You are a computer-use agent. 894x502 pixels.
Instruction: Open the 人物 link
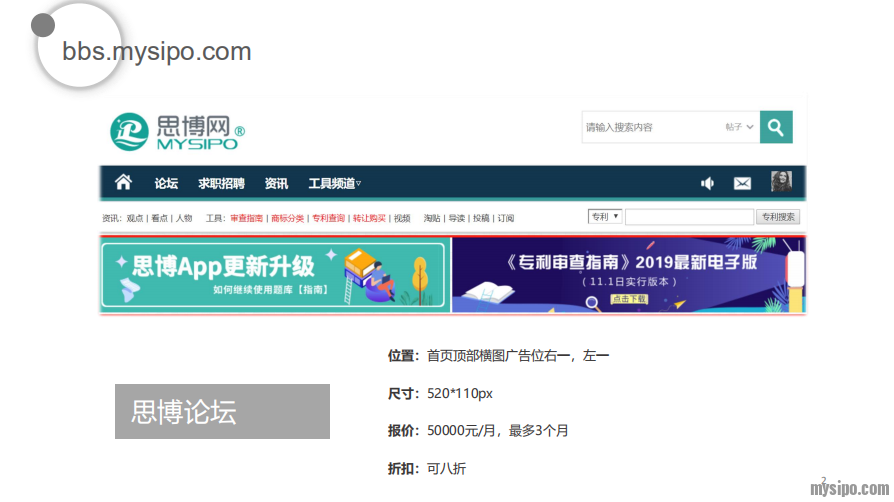click(184, 218)
